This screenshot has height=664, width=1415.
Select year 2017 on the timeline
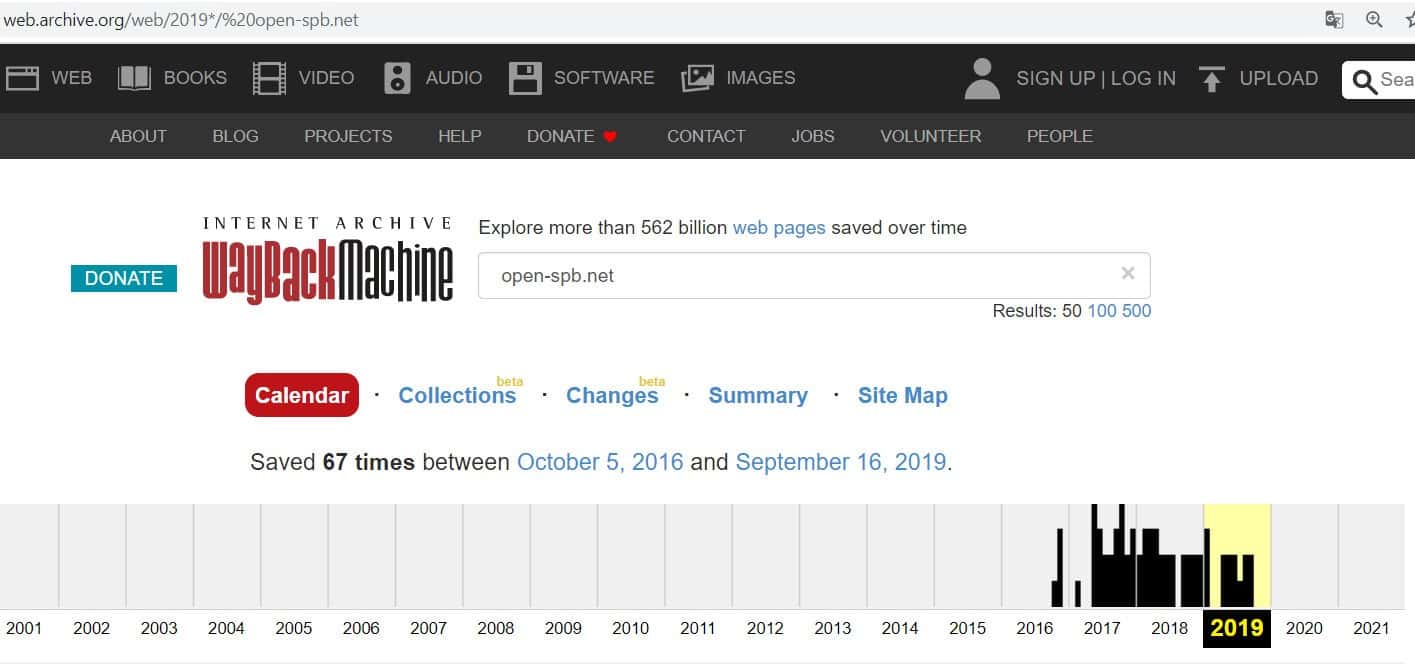click(1102, 628)
